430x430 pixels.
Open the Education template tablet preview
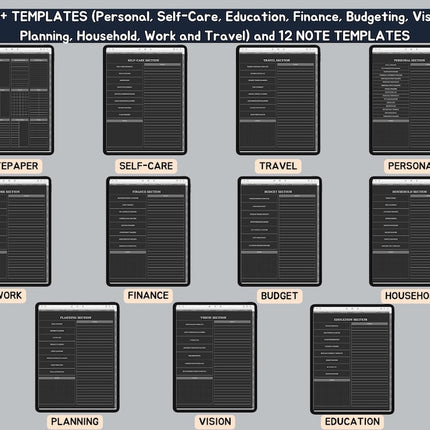click(352, 359)
